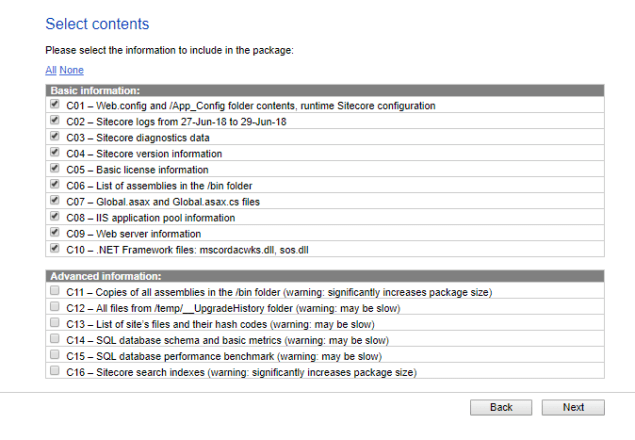Enable C11 copies of all assemblies
The image size is (635, 440).
pyautogui.click(x=53, y=291)
